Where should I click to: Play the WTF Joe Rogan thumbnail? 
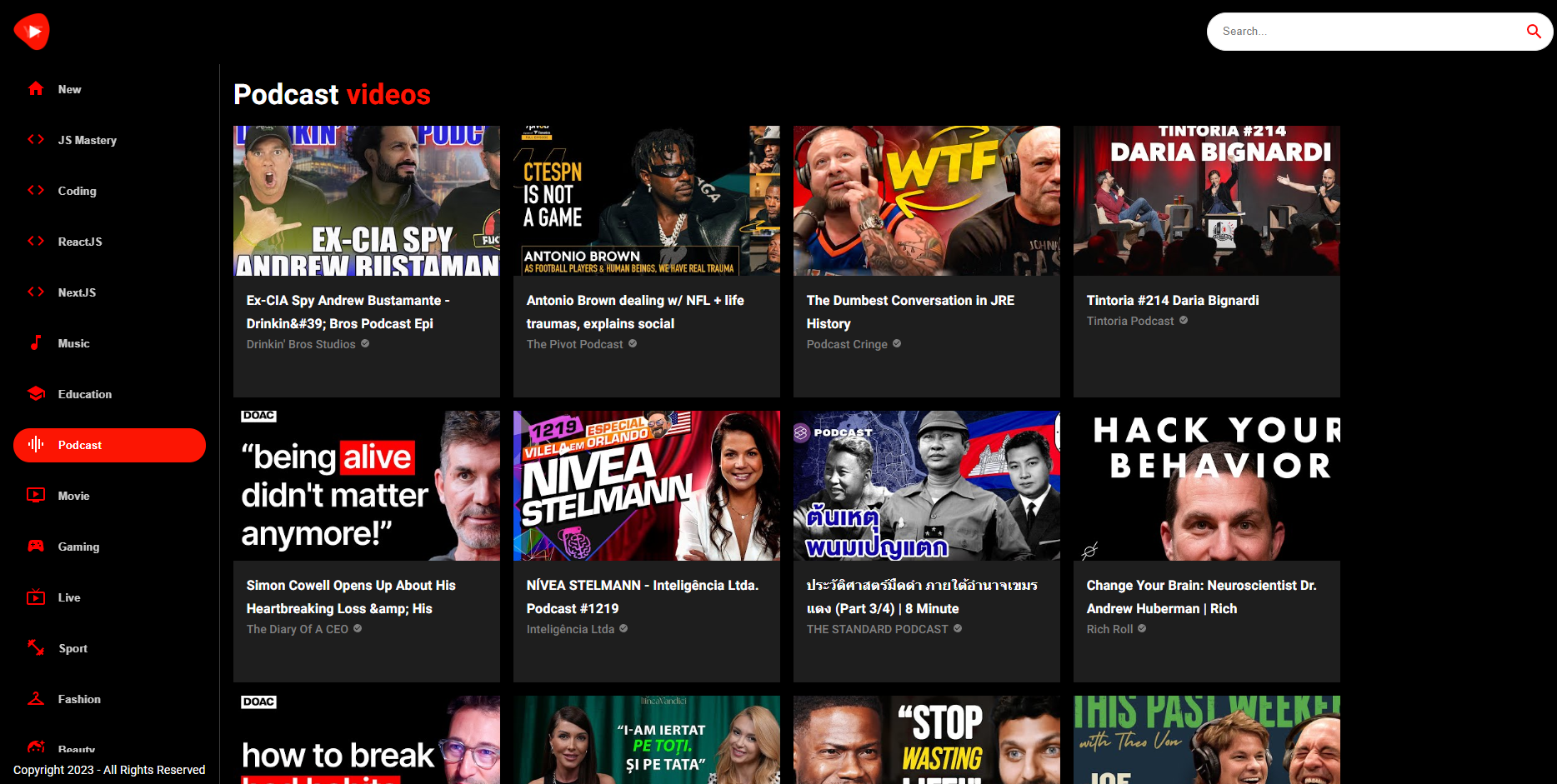(x=927, y=201)
